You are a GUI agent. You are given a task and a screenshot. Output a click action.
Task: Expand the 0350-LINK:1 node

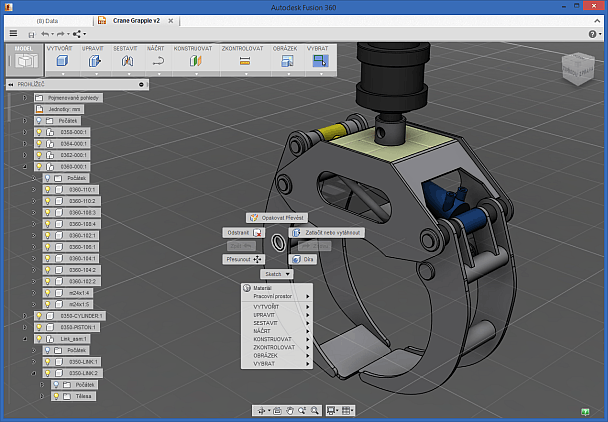coord(34,362)
